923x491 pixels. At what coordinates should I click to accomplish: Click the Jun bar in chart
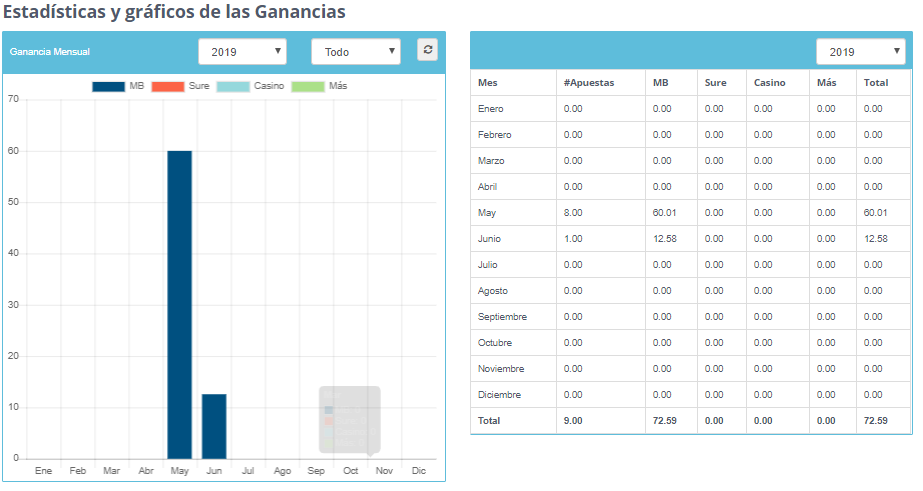point(214,426)
